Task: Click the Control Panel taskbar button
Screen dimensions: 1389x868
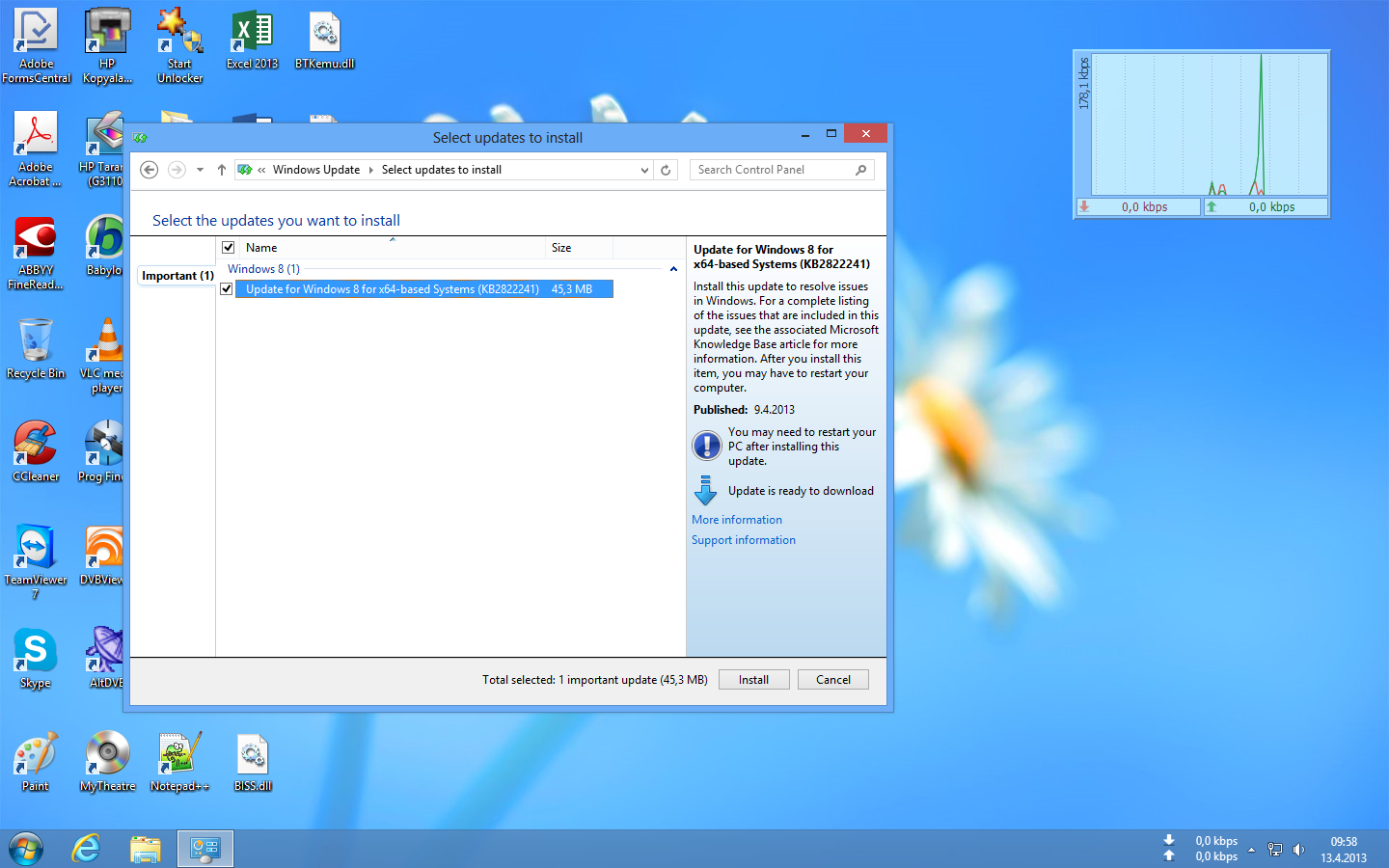Action: tap(205, 850)
